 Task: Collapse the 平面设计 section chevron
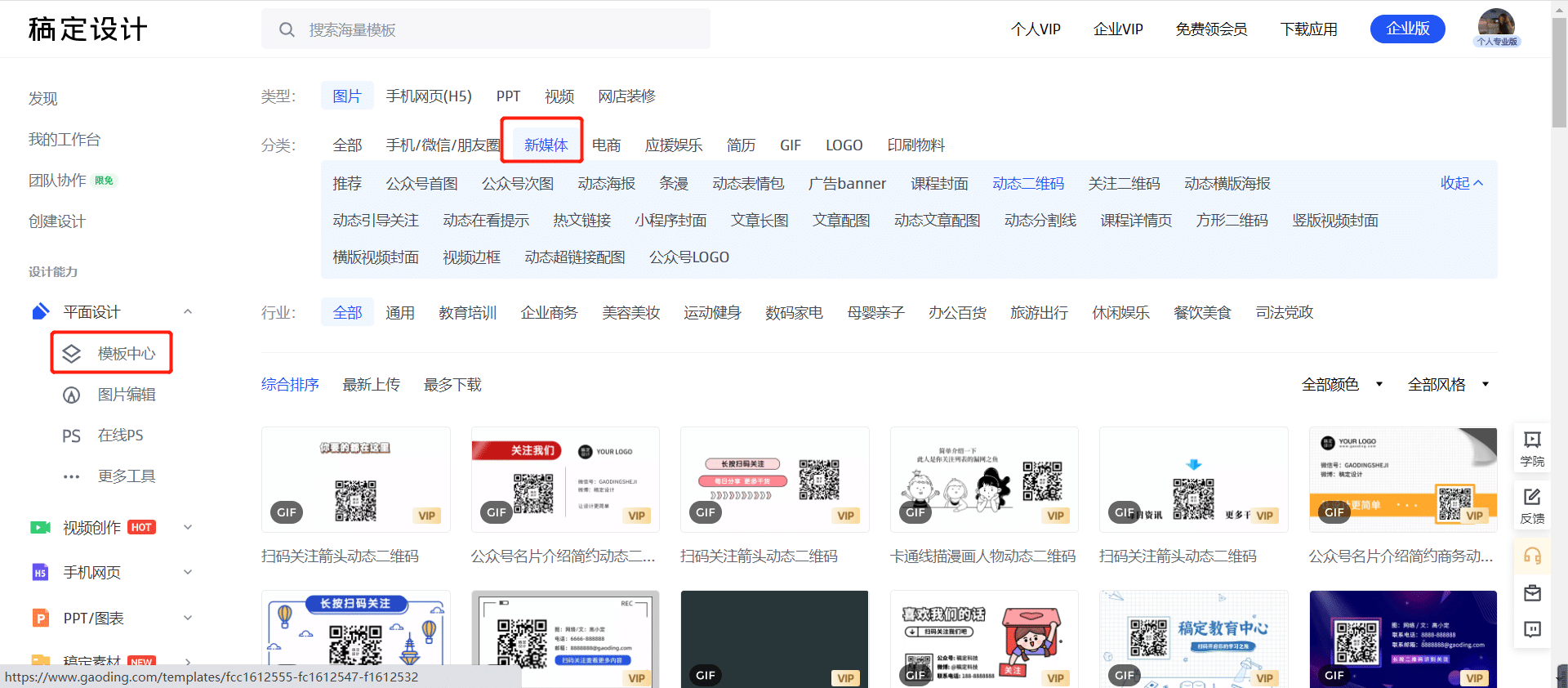(x=188, y=311)
